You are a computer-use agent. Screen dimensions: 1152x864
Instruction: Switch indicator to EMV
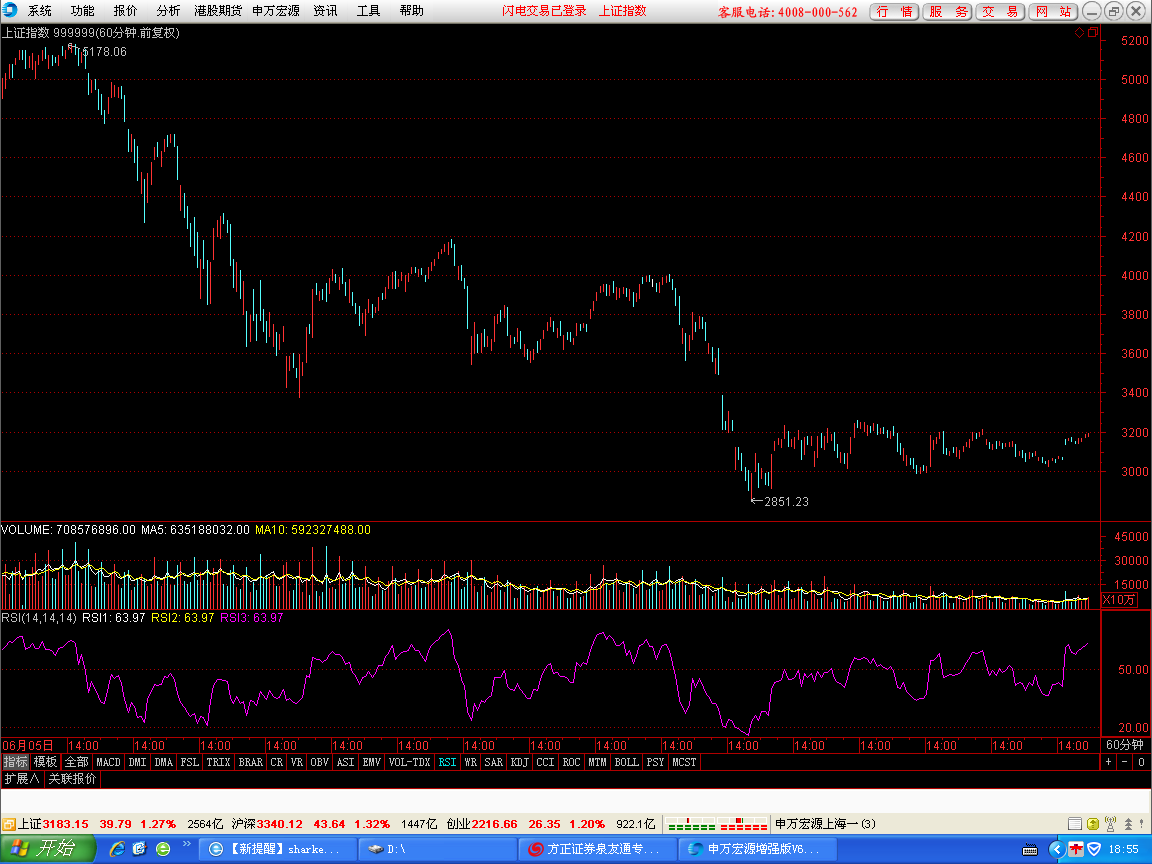pyautogui.click(x=372, y=762)
